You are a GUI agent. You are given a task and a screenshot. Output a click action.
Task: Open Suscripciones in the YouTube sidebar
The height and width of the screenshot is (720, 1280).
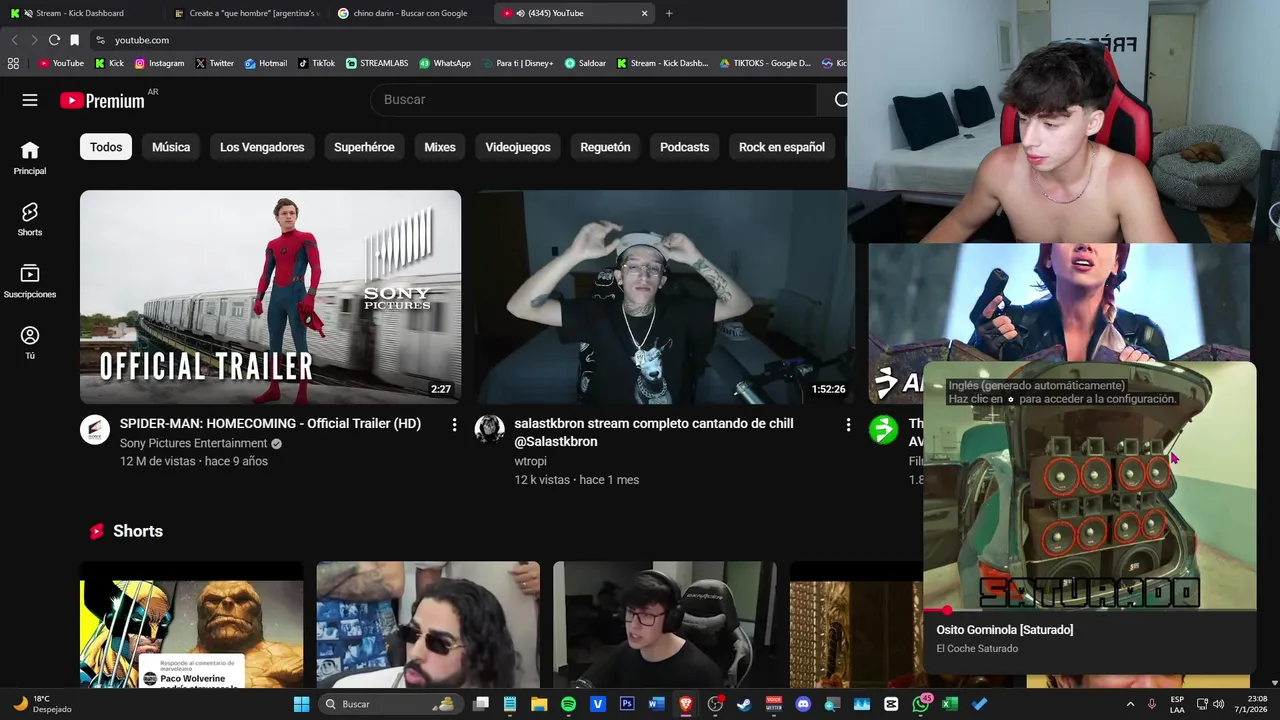30,282
